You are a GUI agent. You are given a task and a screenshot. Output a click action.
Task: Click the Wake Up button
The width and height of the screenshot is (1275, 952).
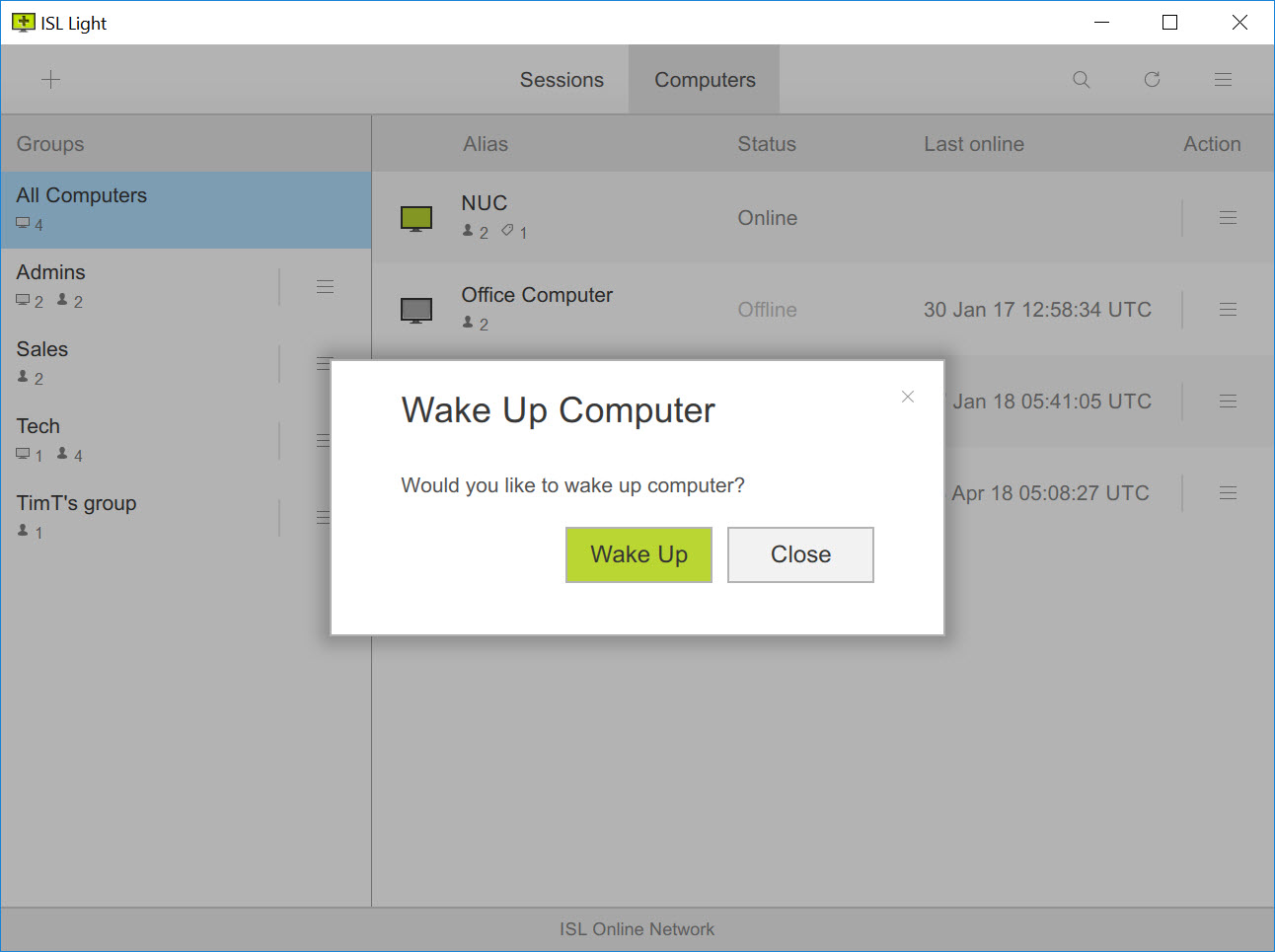coord(638,554)
